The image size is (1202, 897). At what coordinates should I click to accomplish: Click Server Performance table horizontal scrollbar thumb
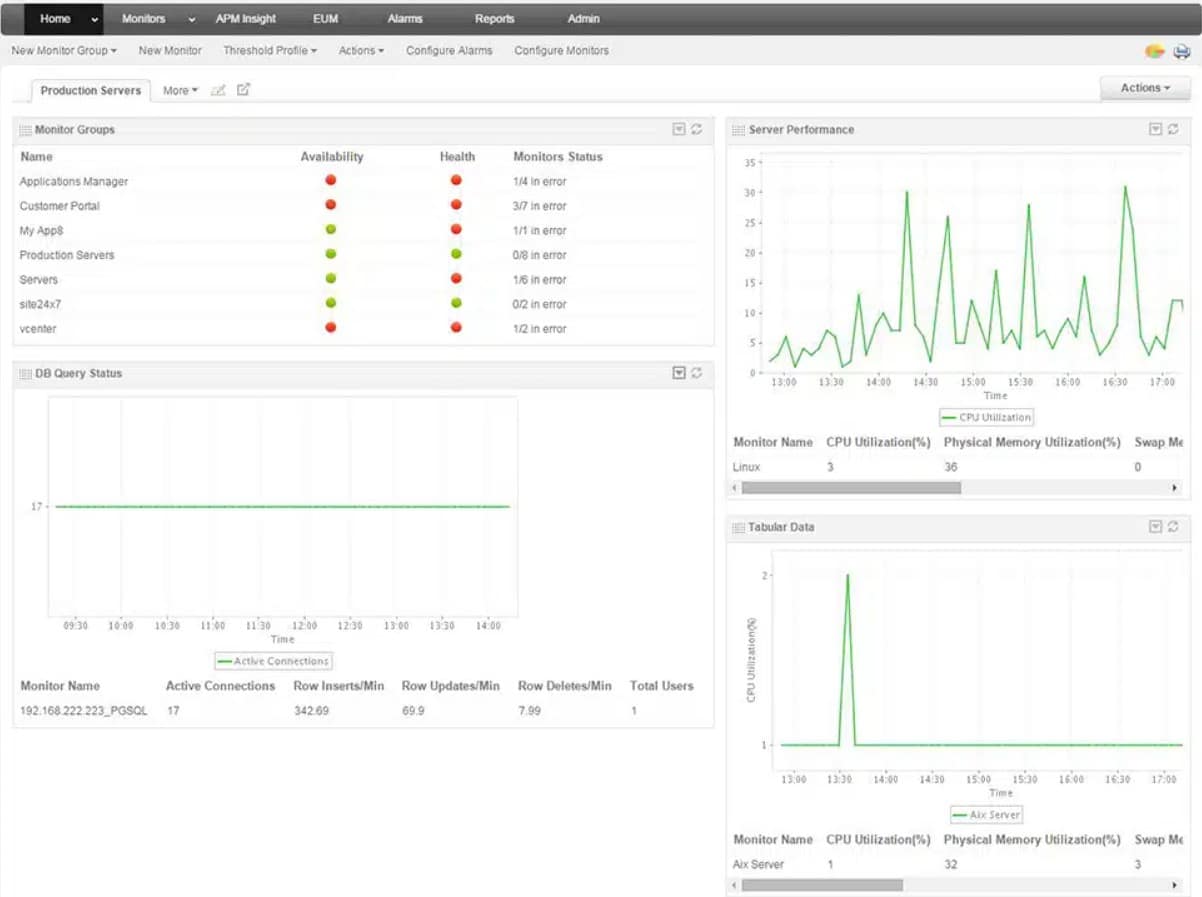(x=851, y=488)
